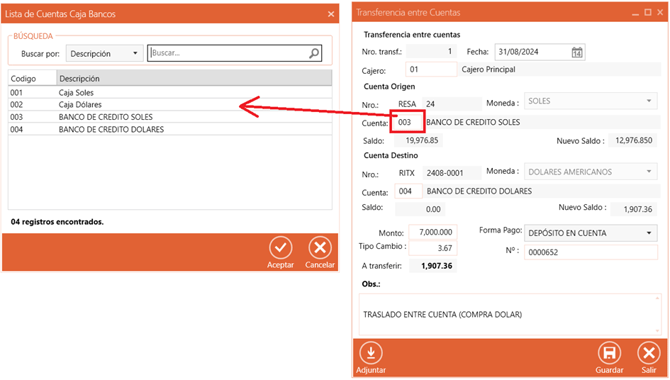
Task: Click the Nro. transf. field showing 1
Action: coord(431,51)
